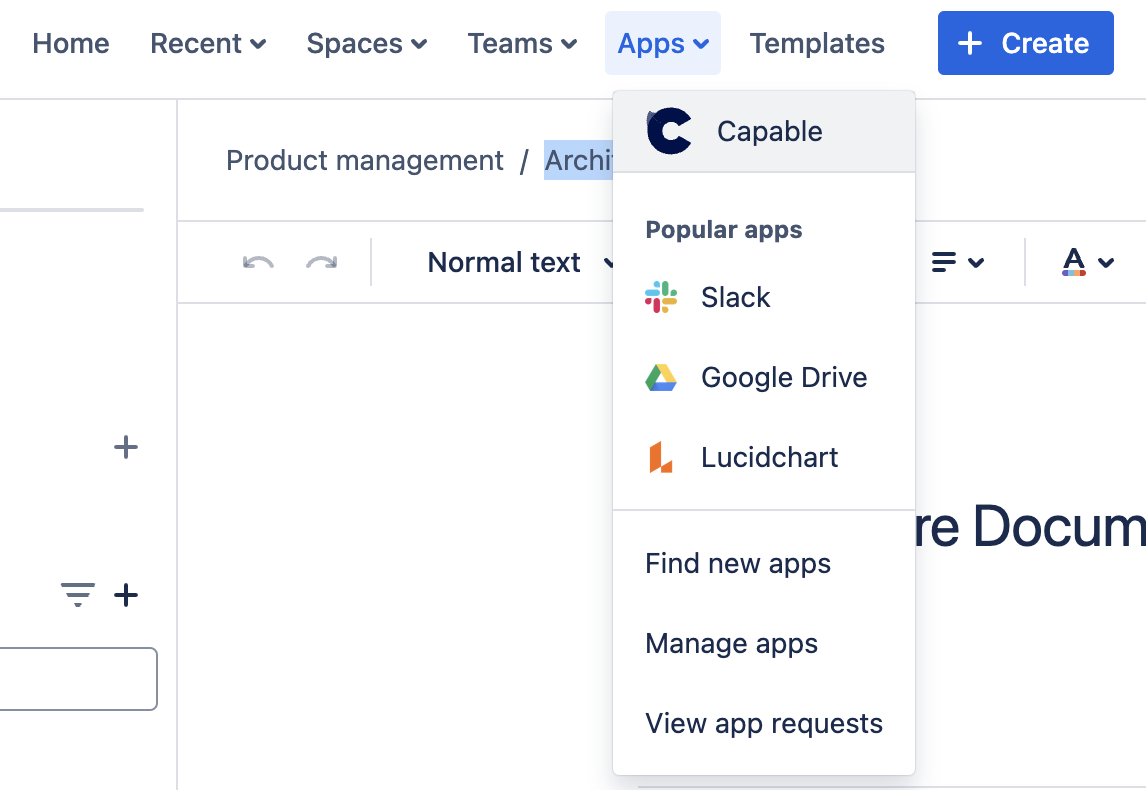Select Slack from popular apps

pos(735,297)
